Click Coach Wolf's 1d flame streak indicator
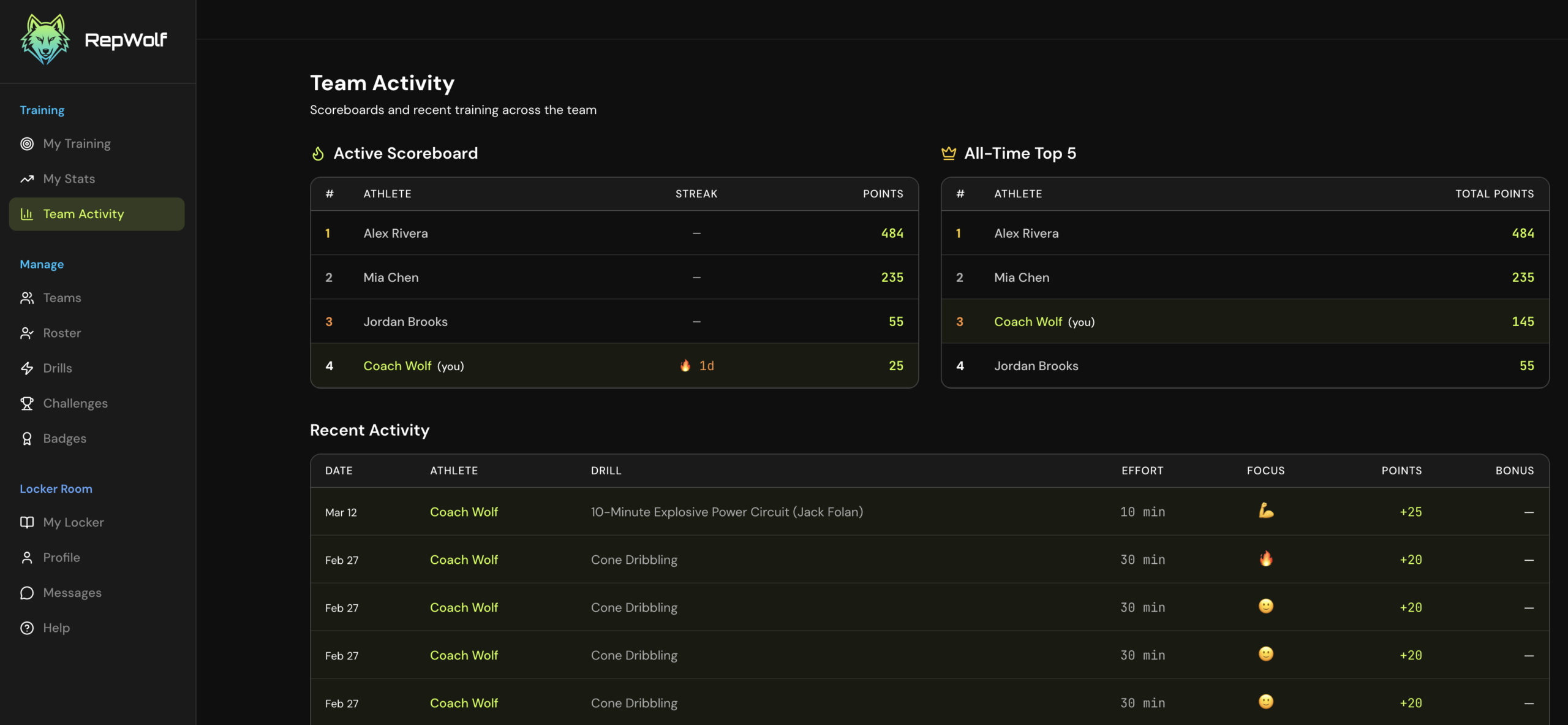The height and width of the screenshot is (725, 1568). tap(696, 366)
